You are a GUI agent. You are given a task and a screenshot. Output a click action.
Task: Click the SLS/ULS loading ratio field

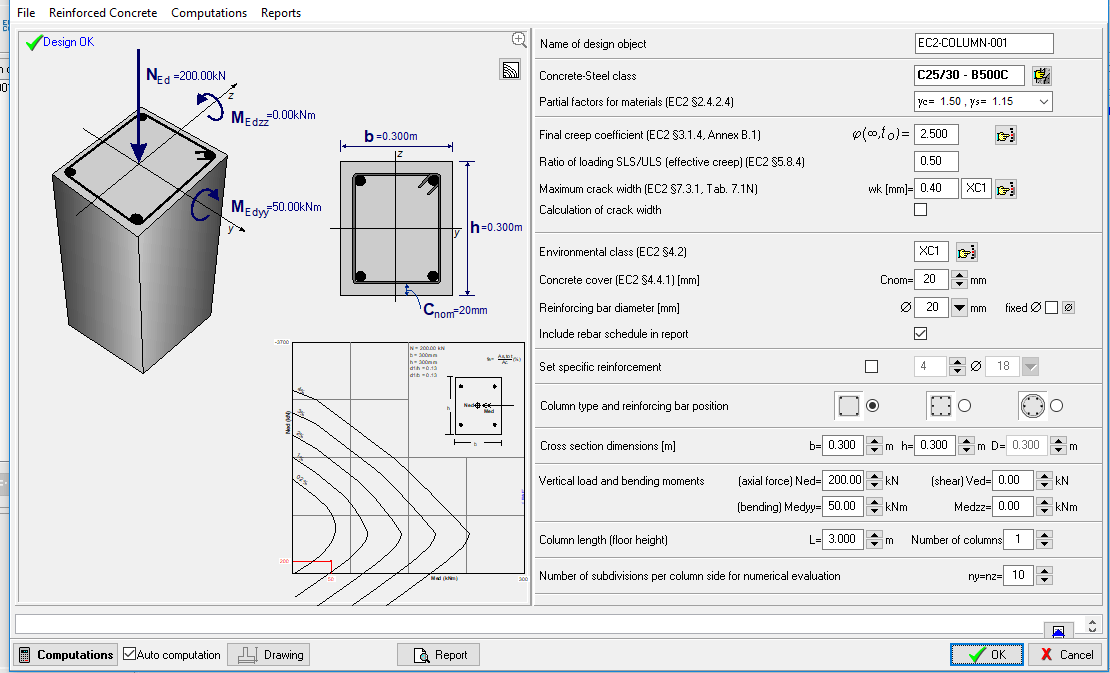pos(937,161)
